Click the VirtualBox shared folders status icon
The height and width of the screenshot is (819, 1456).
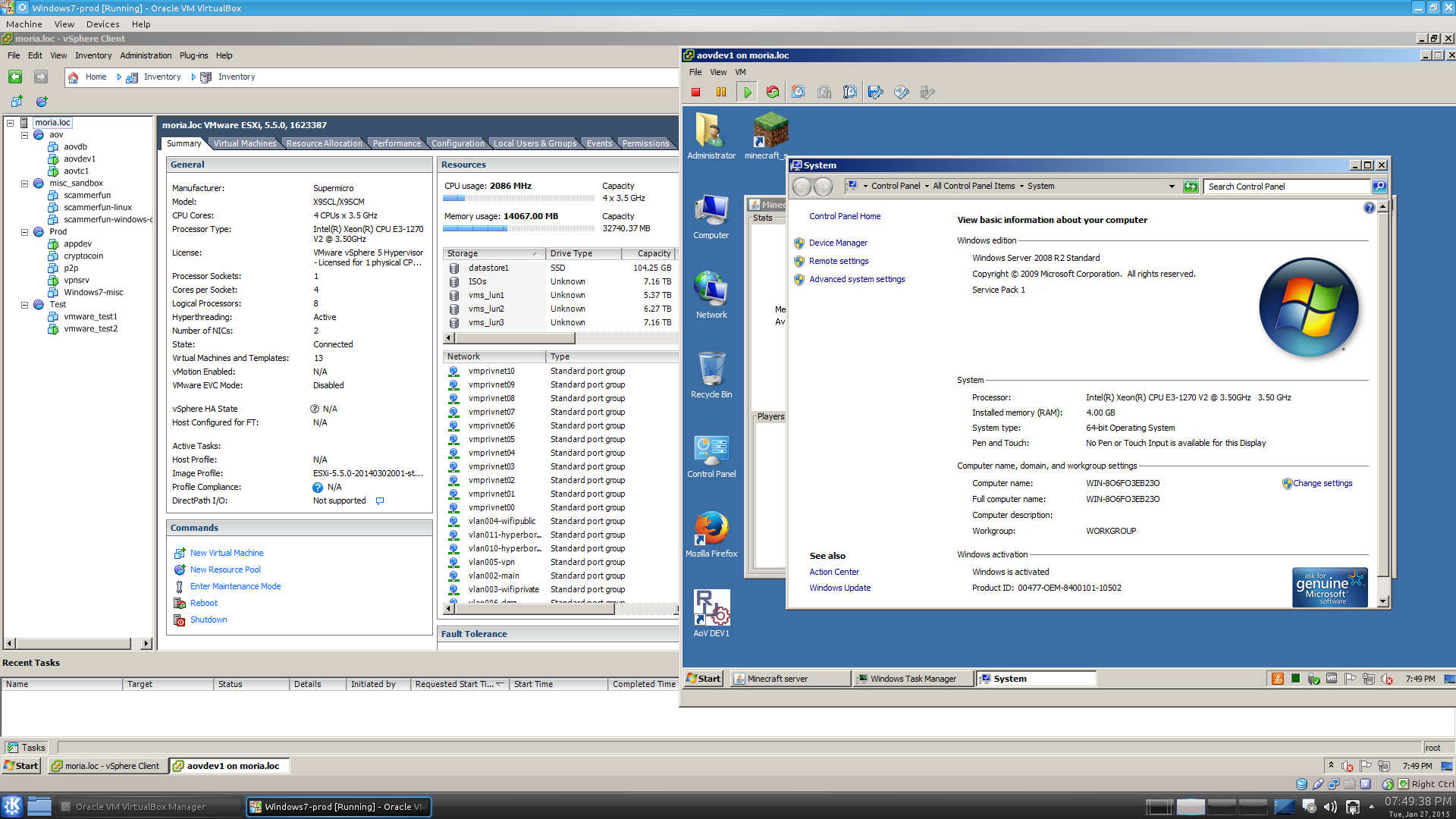(x=1349, y=784)
